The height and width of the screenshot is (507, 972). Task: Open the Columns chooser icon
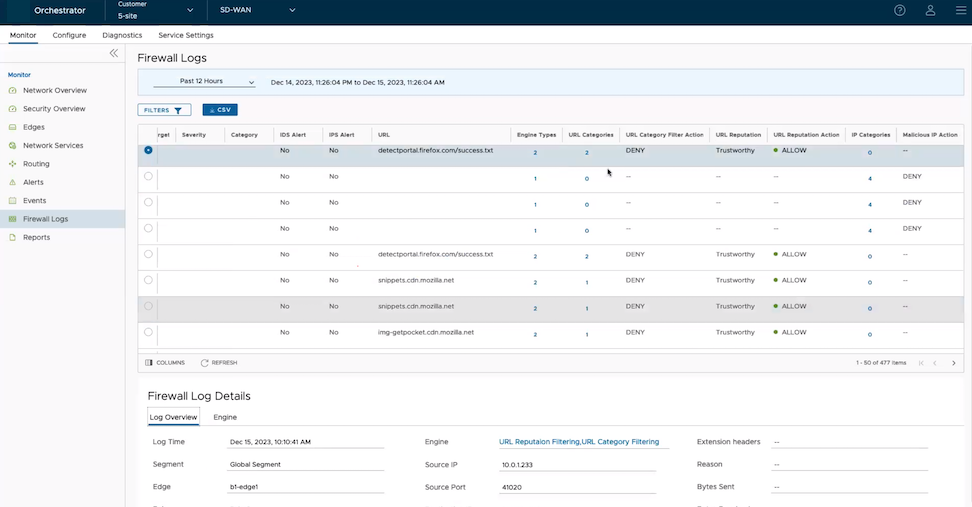tap(149, 363)
